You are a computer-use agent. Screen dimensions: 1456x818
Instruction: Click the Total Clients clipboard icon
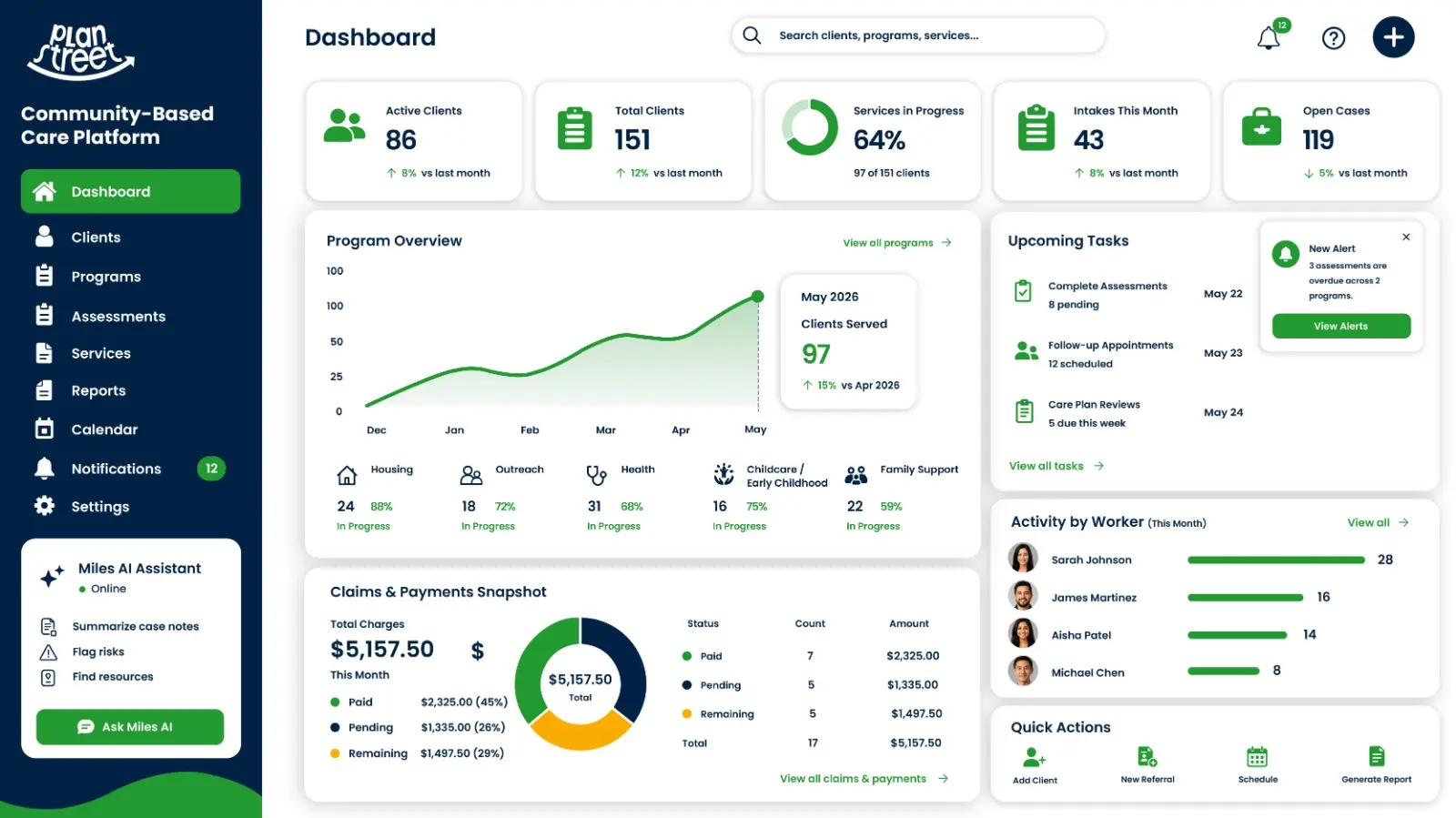574,128
